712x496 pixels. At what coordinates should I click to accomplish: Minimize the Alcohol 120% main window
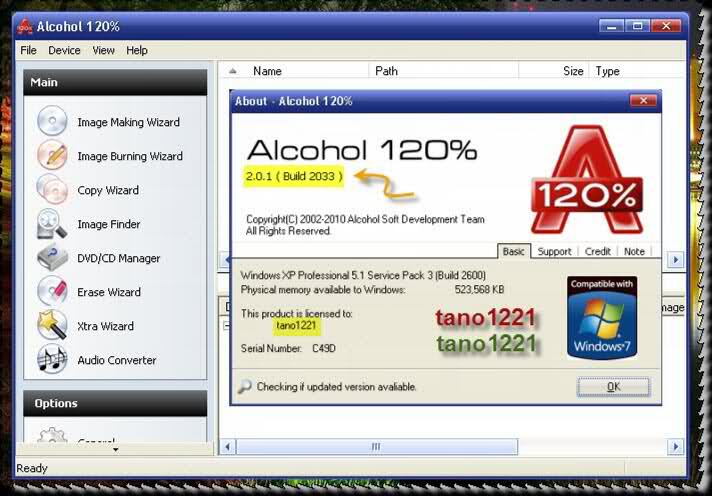pyautogui.click(x=611, y=26)
